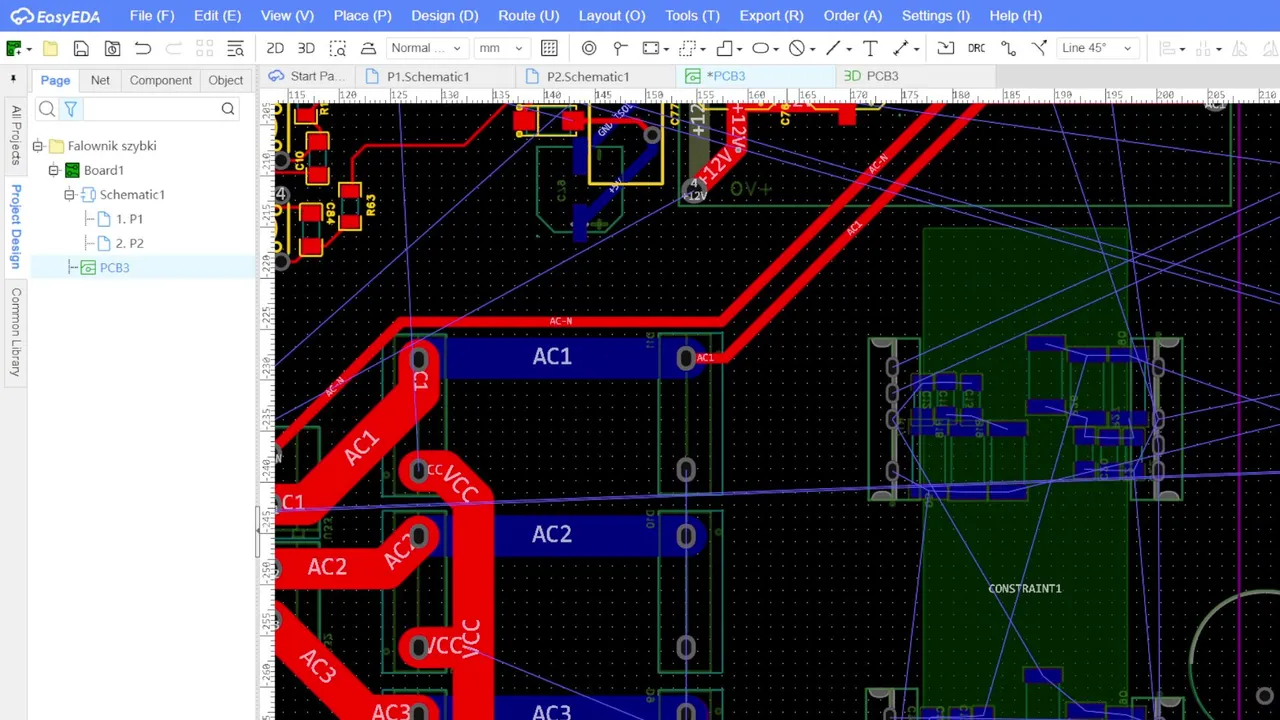The image size is (1280, 720).
Task: Expand the dashed keepout region tool arrow
Action: (x=704, y=49)
